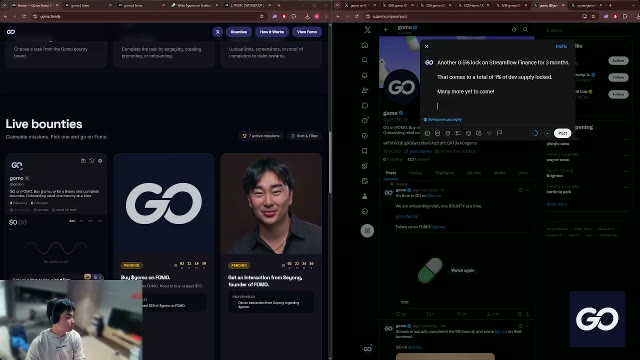This screenshot has width=640, height=360.
Task: Add media image icon in compose toolbar
Action: pyautogui.click(x=427, y=133)
